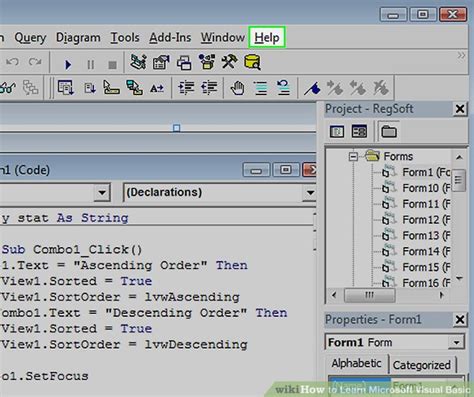Image resolution: width=474 pixels, height=397 pixels.
Task: Click the project tree horizontal scrollbar thumb
Action: pyautogui.click(x=369, y=295)
